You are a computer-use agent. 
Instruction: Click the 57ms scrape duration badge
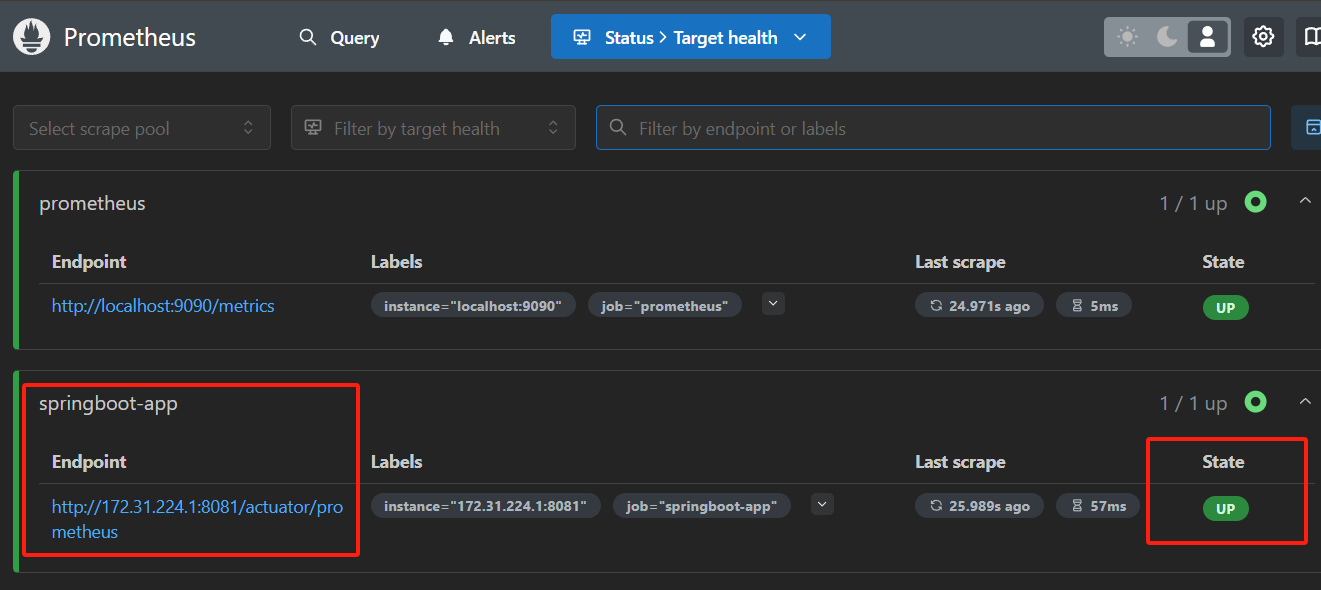pyautogui.click(x=1098, y=506)
